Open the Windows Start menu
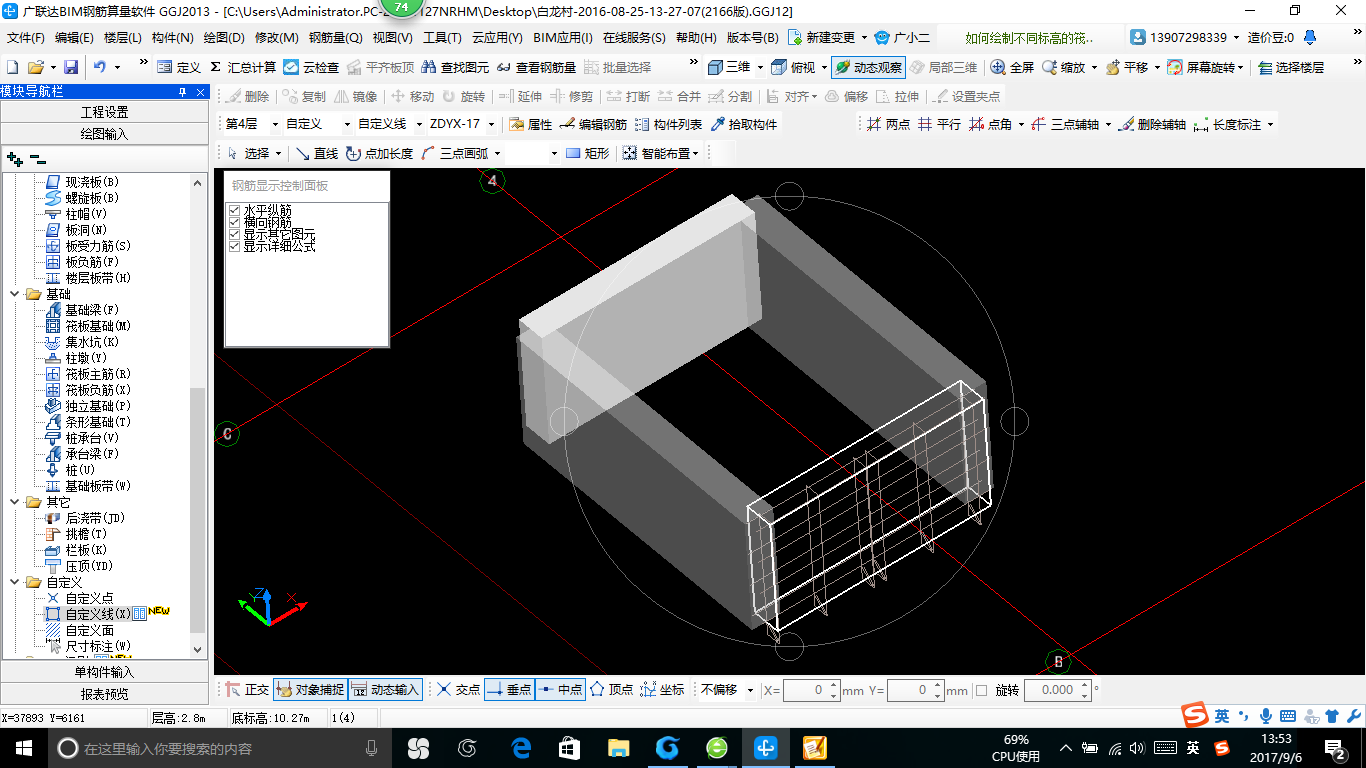Viewport: 1366px width, 768px height. point(23,747)
